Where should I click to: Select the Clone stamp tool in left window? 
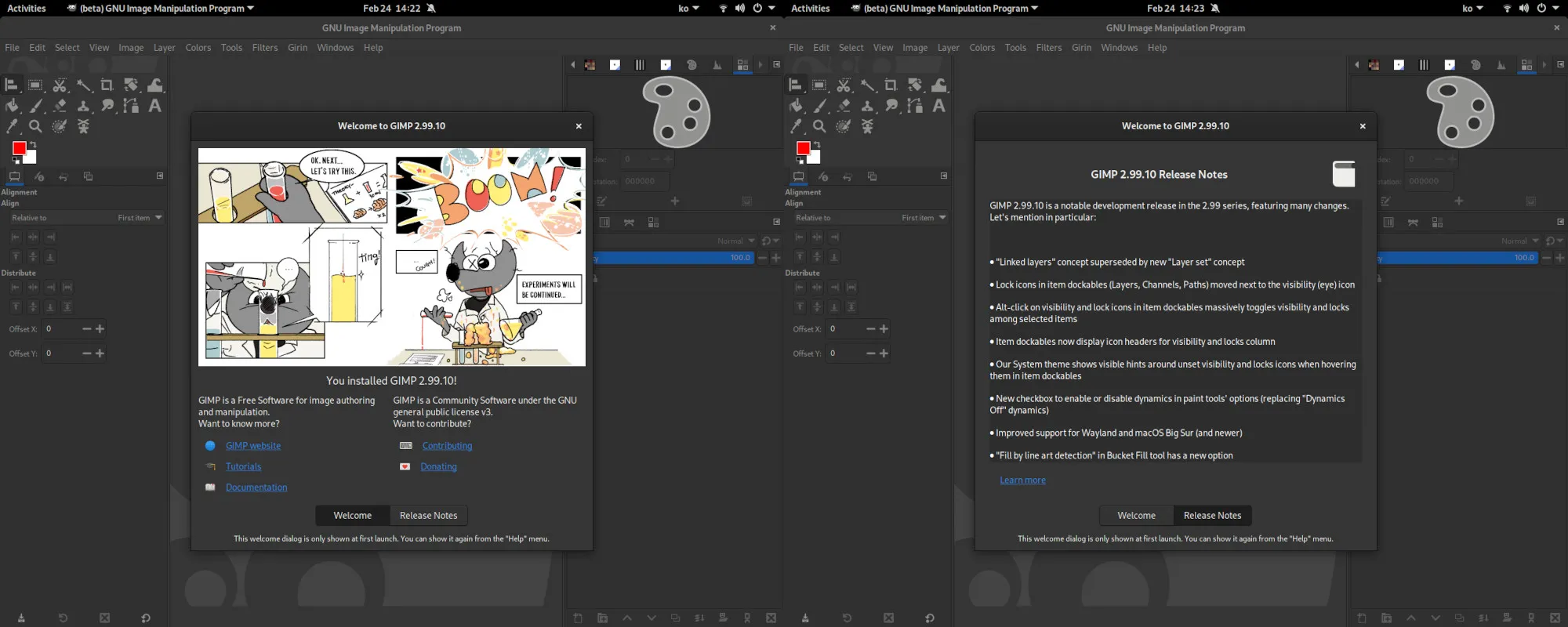(83, 106)
